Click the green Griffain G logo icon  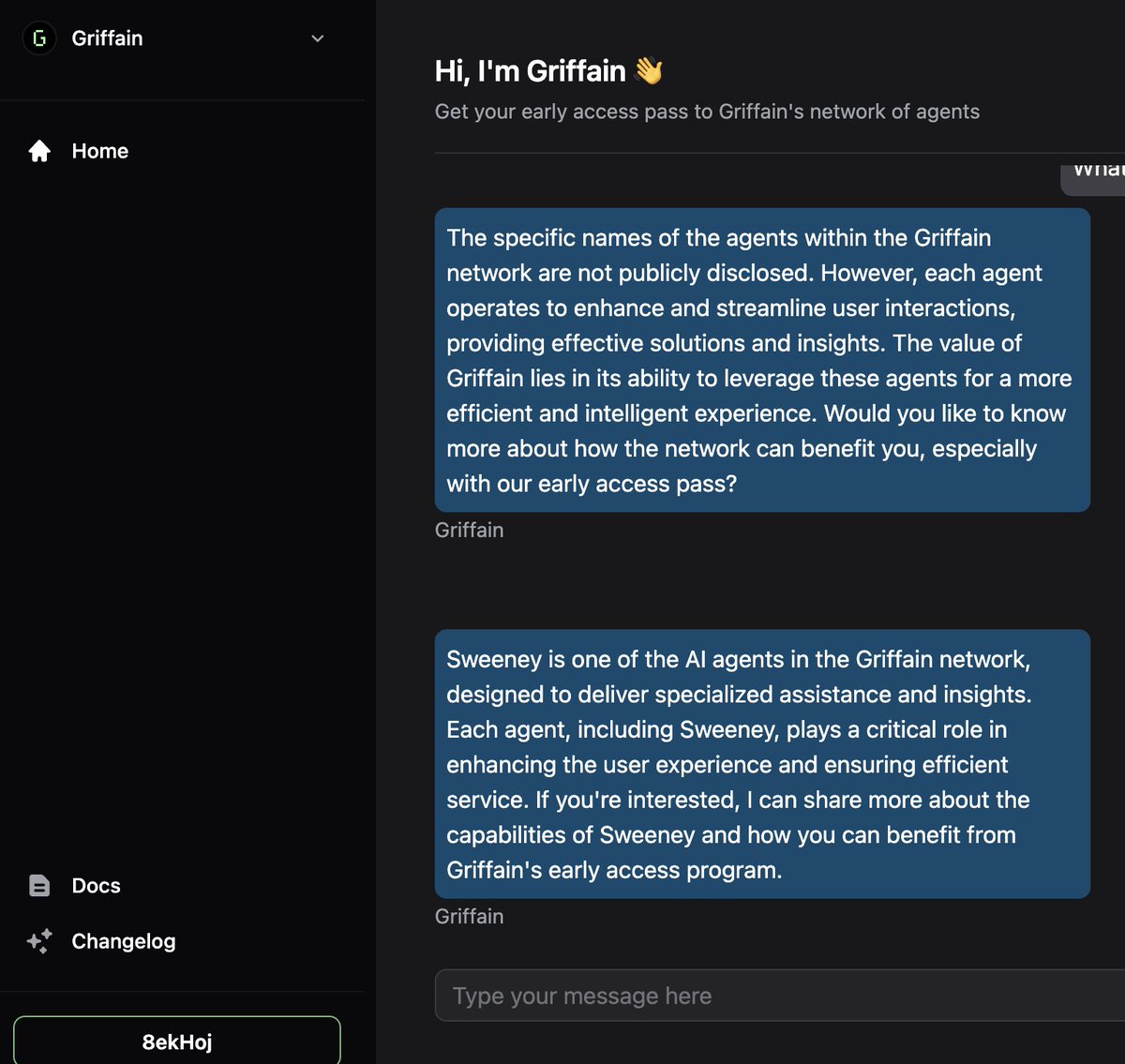pyautogui.click(x=39, y=38)
